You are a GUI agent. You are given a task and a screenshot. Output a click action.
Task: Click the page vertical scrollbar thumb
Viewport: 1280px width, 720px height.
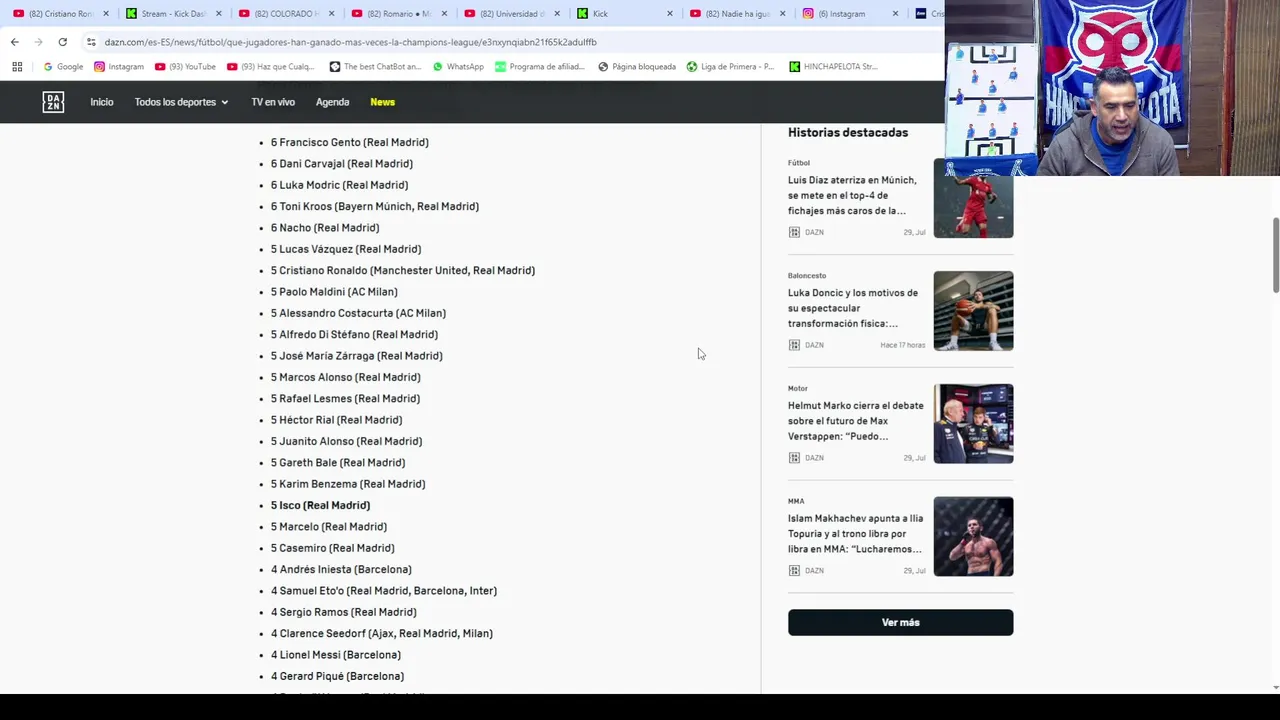coord(1276,255)
